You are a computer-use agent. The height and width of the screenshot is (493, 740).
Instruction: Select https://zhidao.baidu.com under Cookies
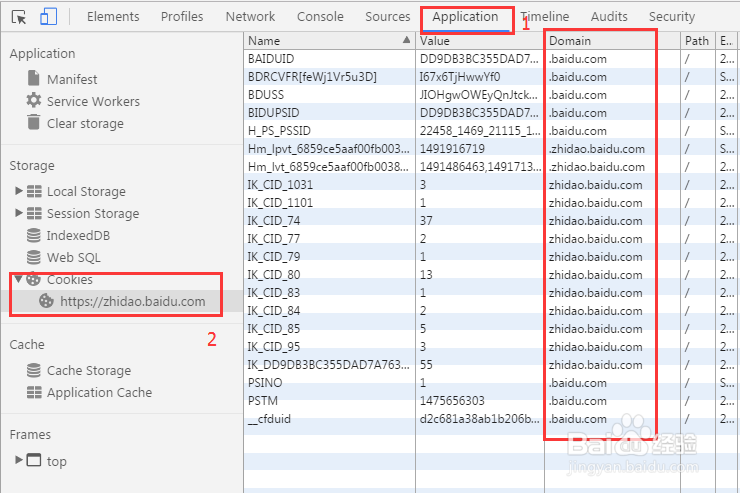tap(133, 301)
